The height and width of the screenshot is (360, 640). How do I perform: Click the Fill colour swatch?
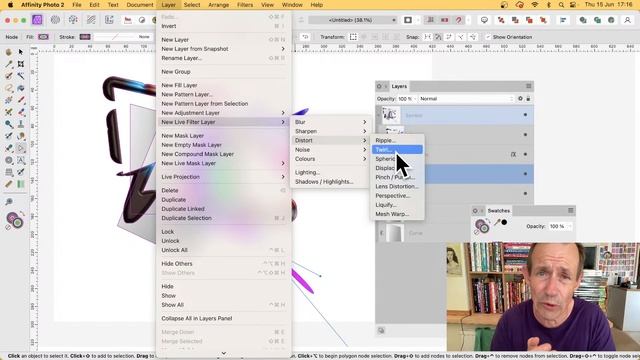point(43,37)
